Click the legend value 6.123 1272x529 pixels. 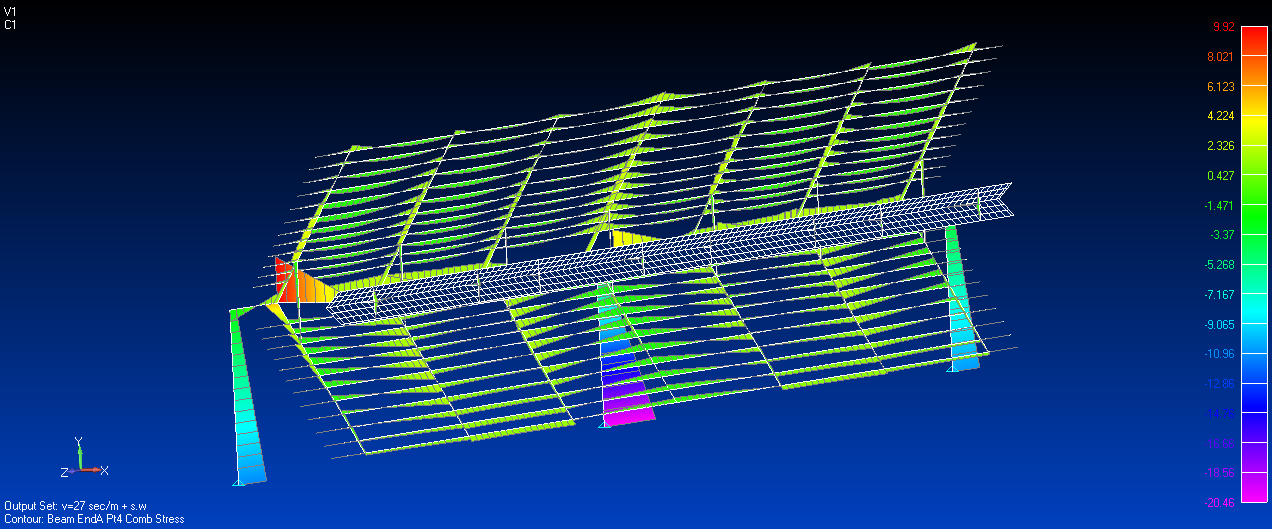pyautogui.click(x=1221, y=86)
